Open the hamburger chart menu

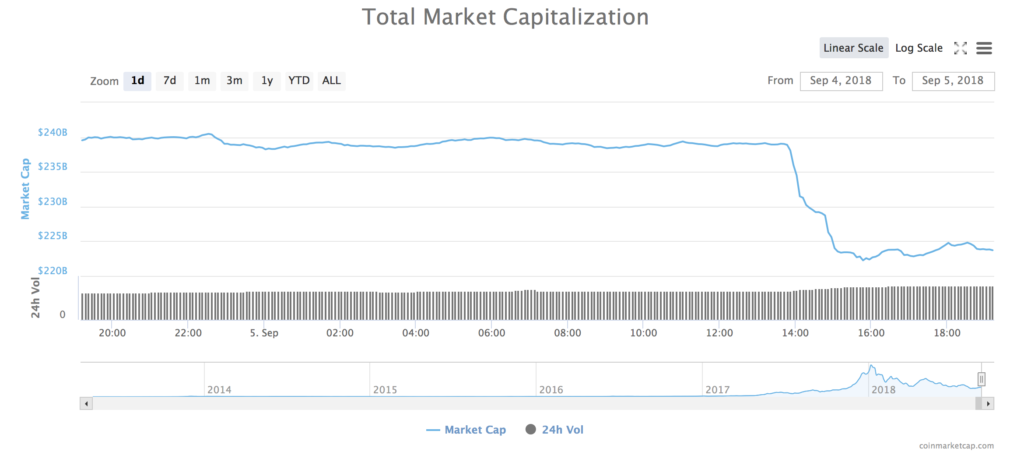coord(984,48)
